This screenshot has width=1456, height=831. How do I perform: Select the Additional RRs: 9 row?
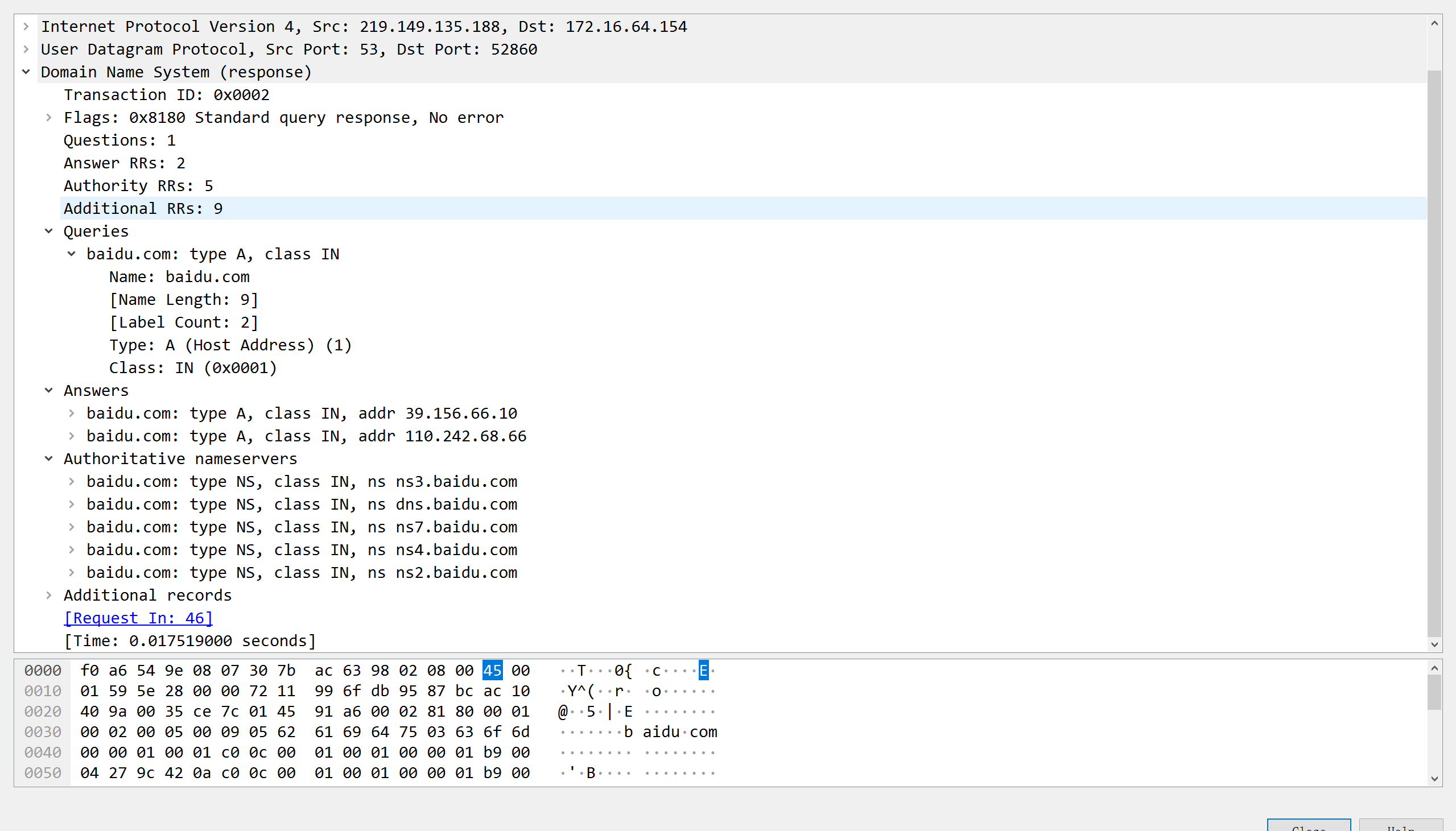(x=743, y=208)
